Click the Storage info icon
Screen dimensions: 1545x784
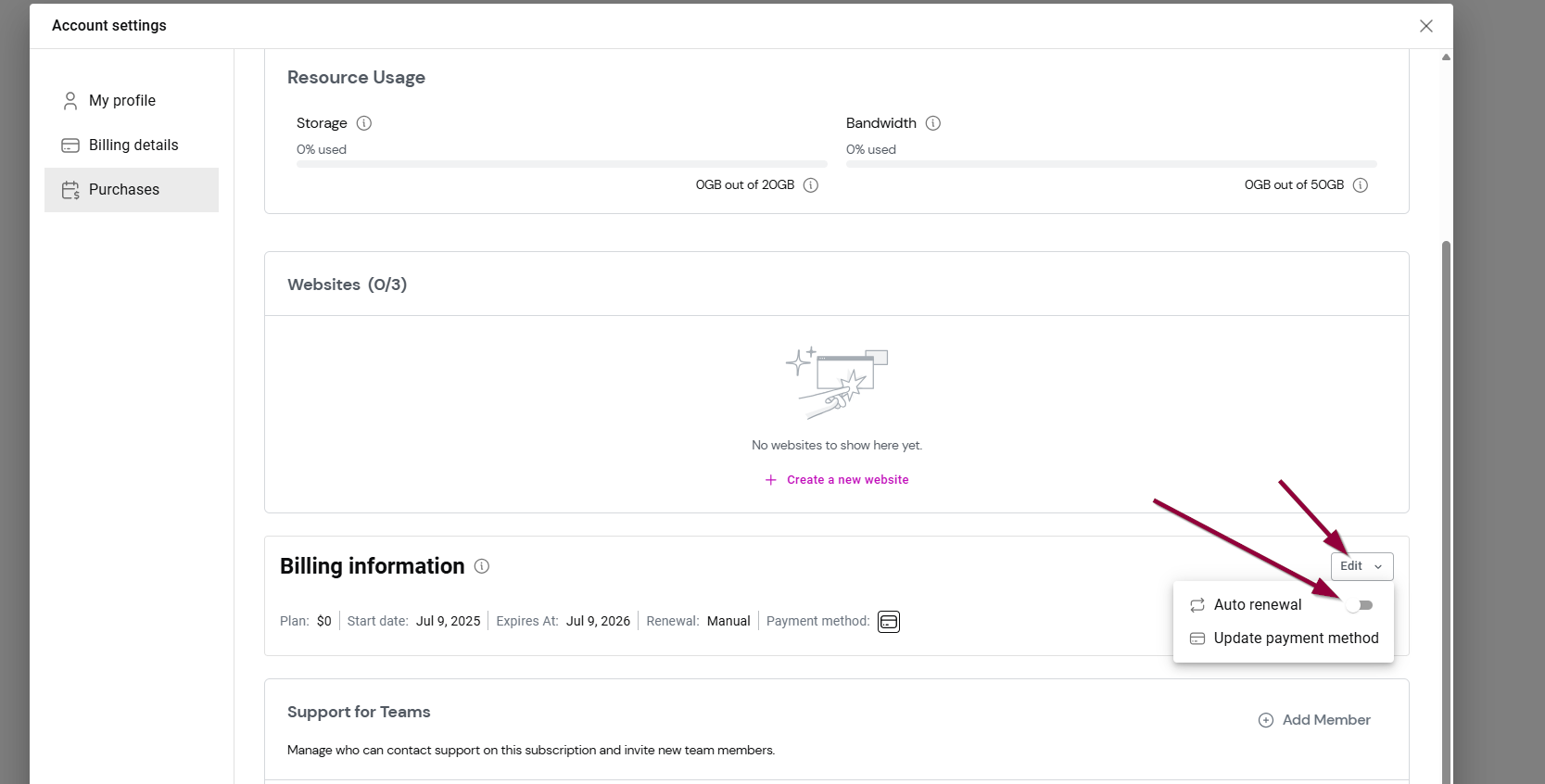pyautogui.click(x=364, y=123)
